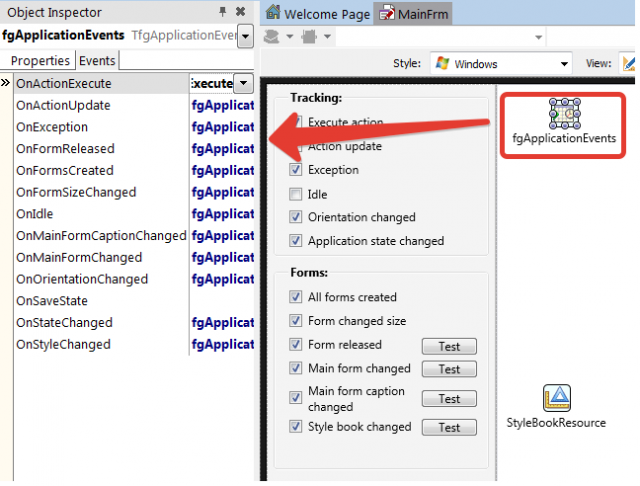Image resolution: width=640 pixels, height=486 pixels.
Task: Select the OnFormsCreated event name
Action: 65,170
